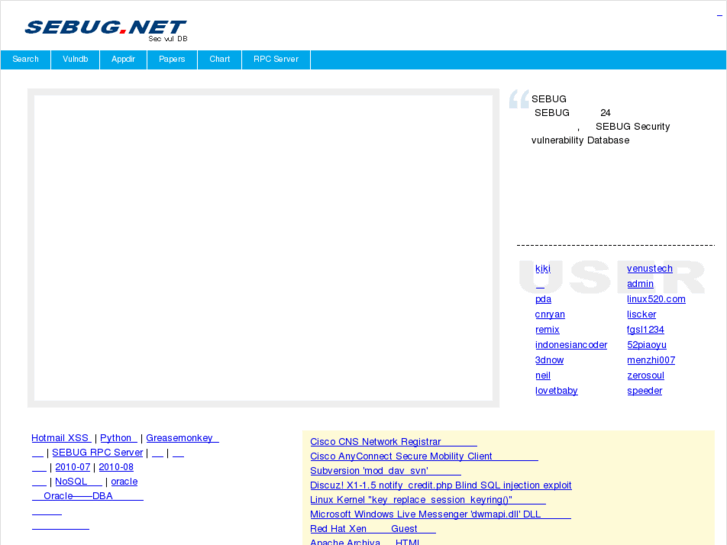Switch to the Chart tab

point(220,59)
